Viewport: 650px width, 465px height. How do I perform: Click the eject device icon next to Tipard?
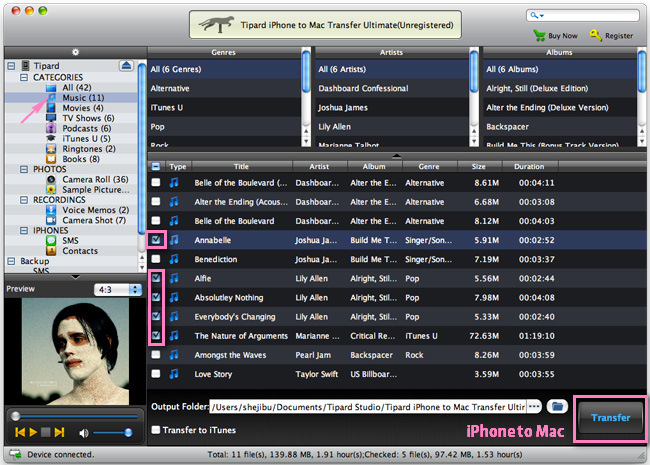126,65
